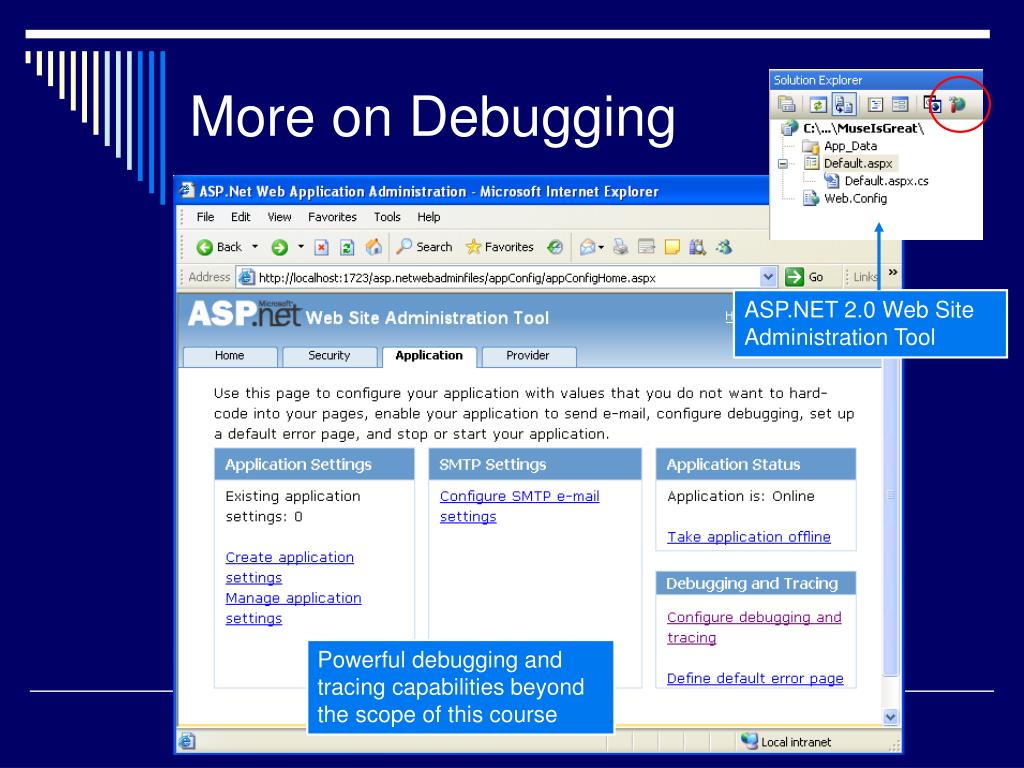Open the address bar URL dropdown
Image resolution: width=1024 pixels, height=768 pixels.
(x=768, y=277)
